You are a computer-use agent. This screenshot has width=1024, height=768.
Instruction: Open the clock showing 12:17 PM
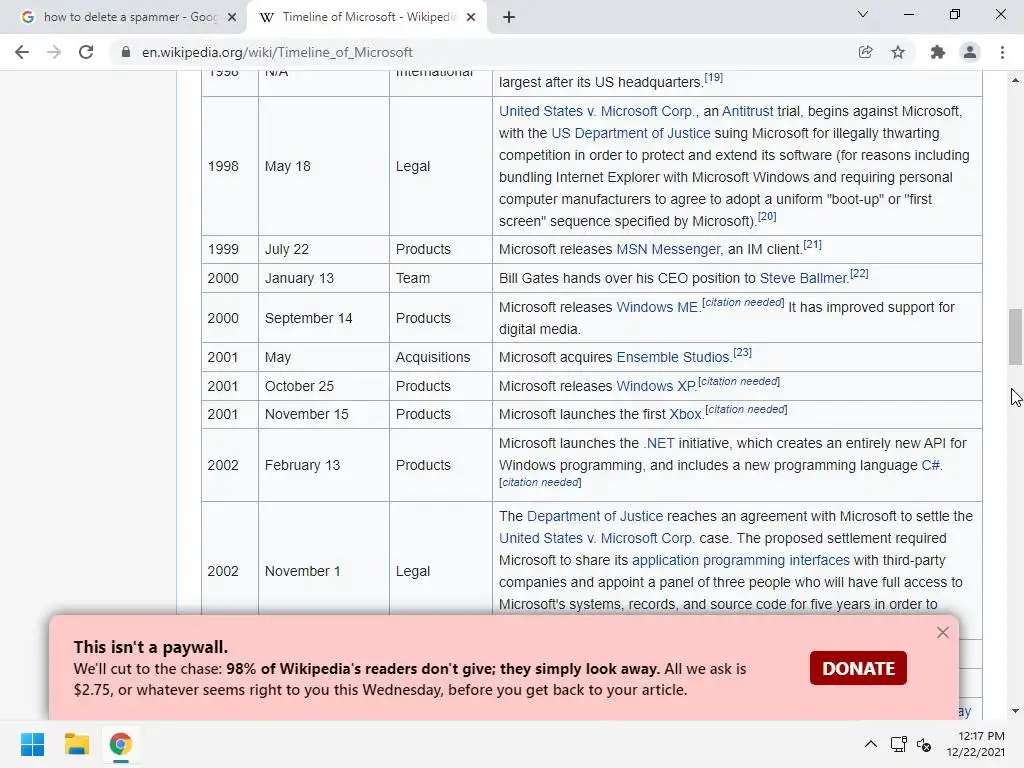pos(975,744)
